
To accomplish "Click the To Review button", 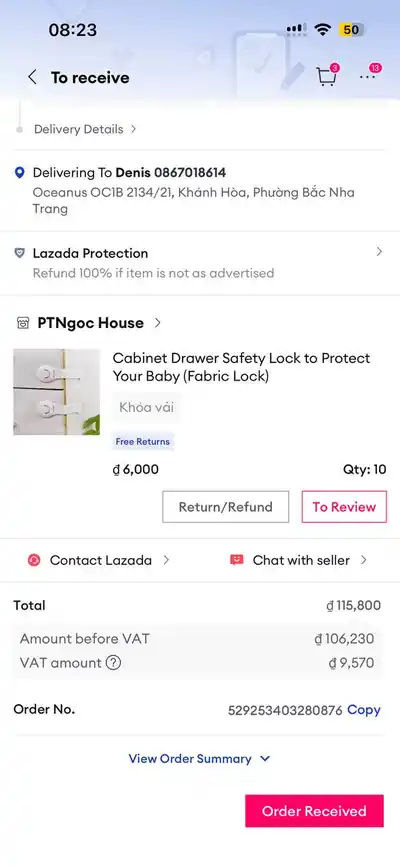I will pyautogui.click(x=344, y=507).
